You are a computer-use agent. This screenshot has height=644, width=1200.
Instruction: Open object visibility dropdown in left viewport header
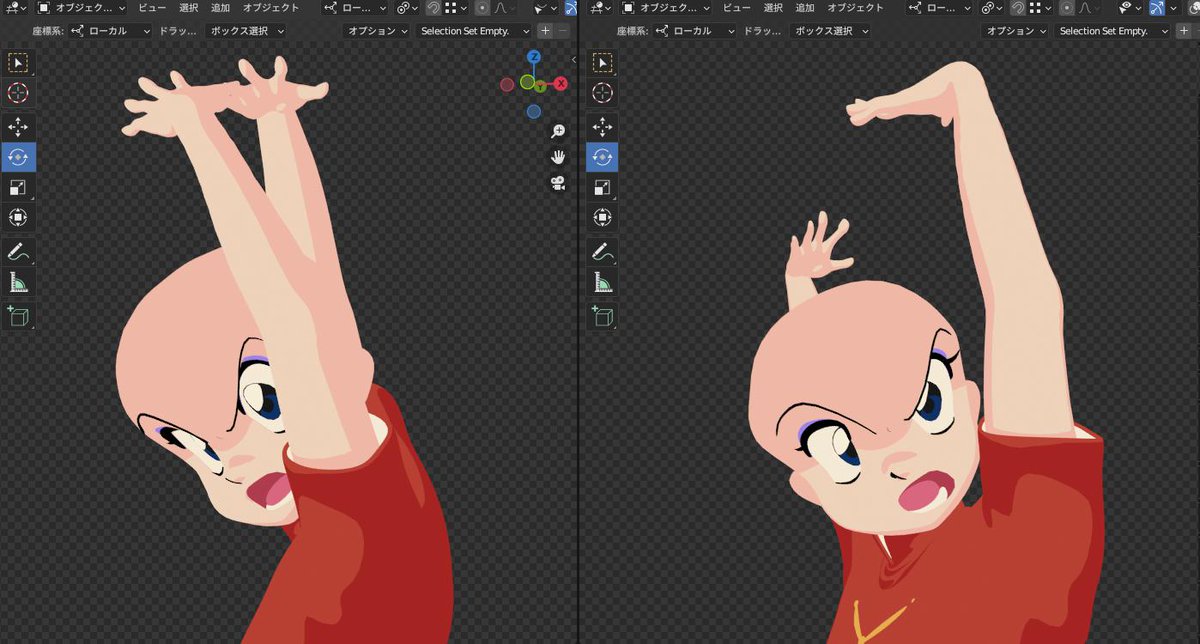[x=546, y=8]
